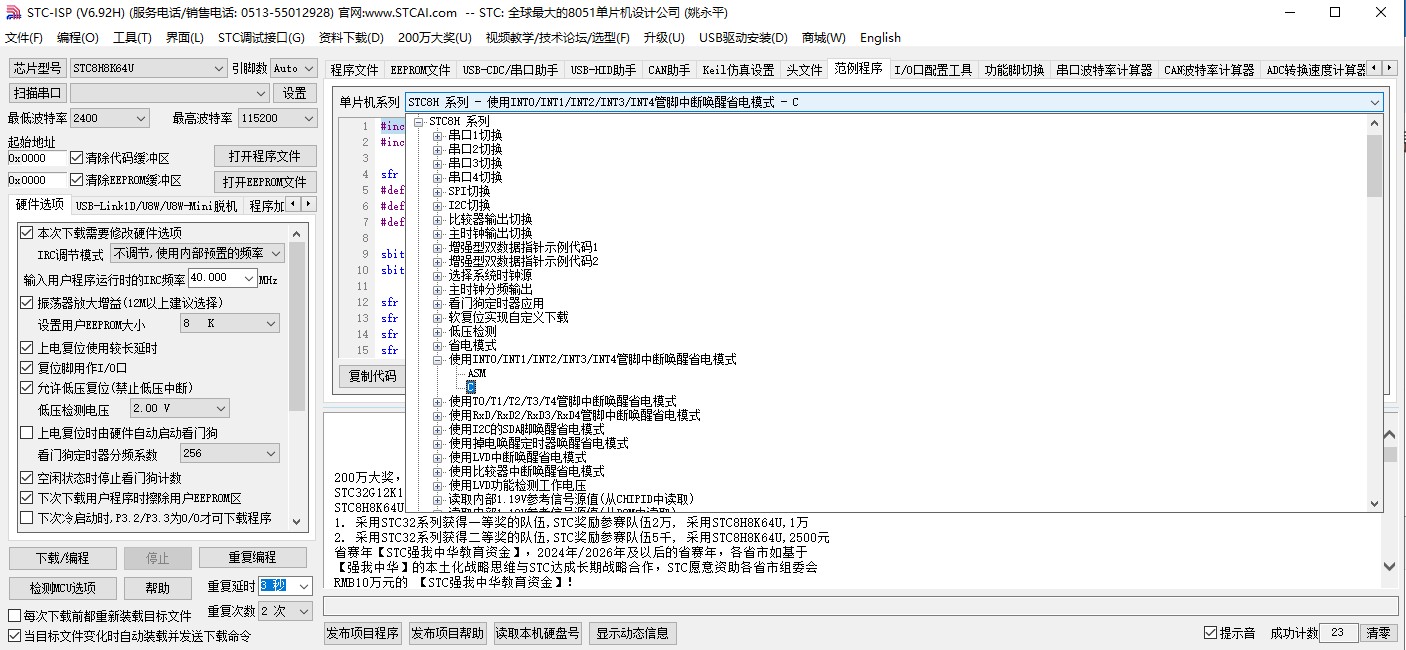Toggle 允许低压复位 checkbox
The height and width of the screenshot is (650, 1406).
(27, 387)
